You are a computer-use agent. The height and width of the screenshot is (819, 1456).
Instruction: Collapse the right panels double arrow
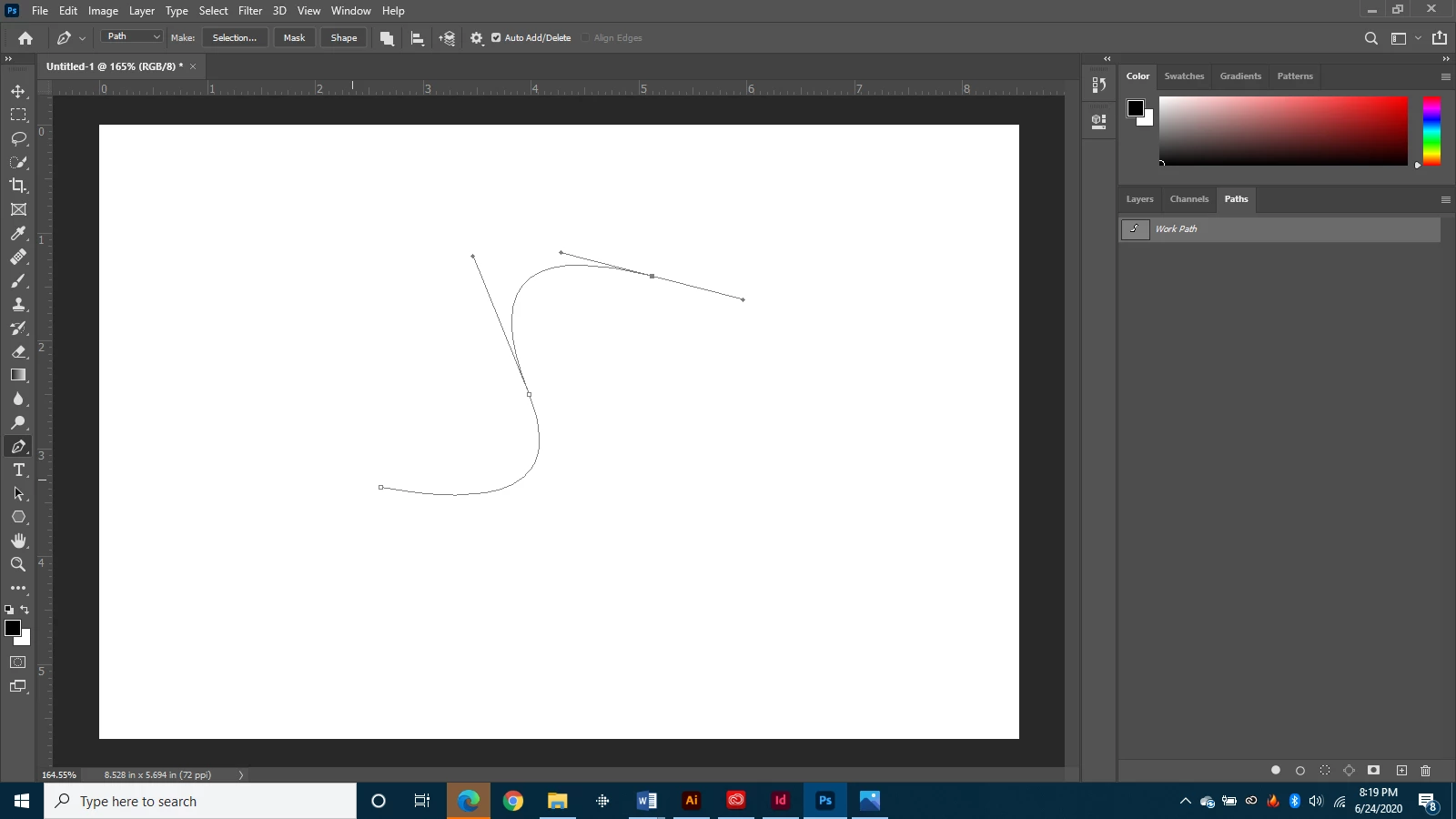pyautogui.click(x=1446, y=58)
